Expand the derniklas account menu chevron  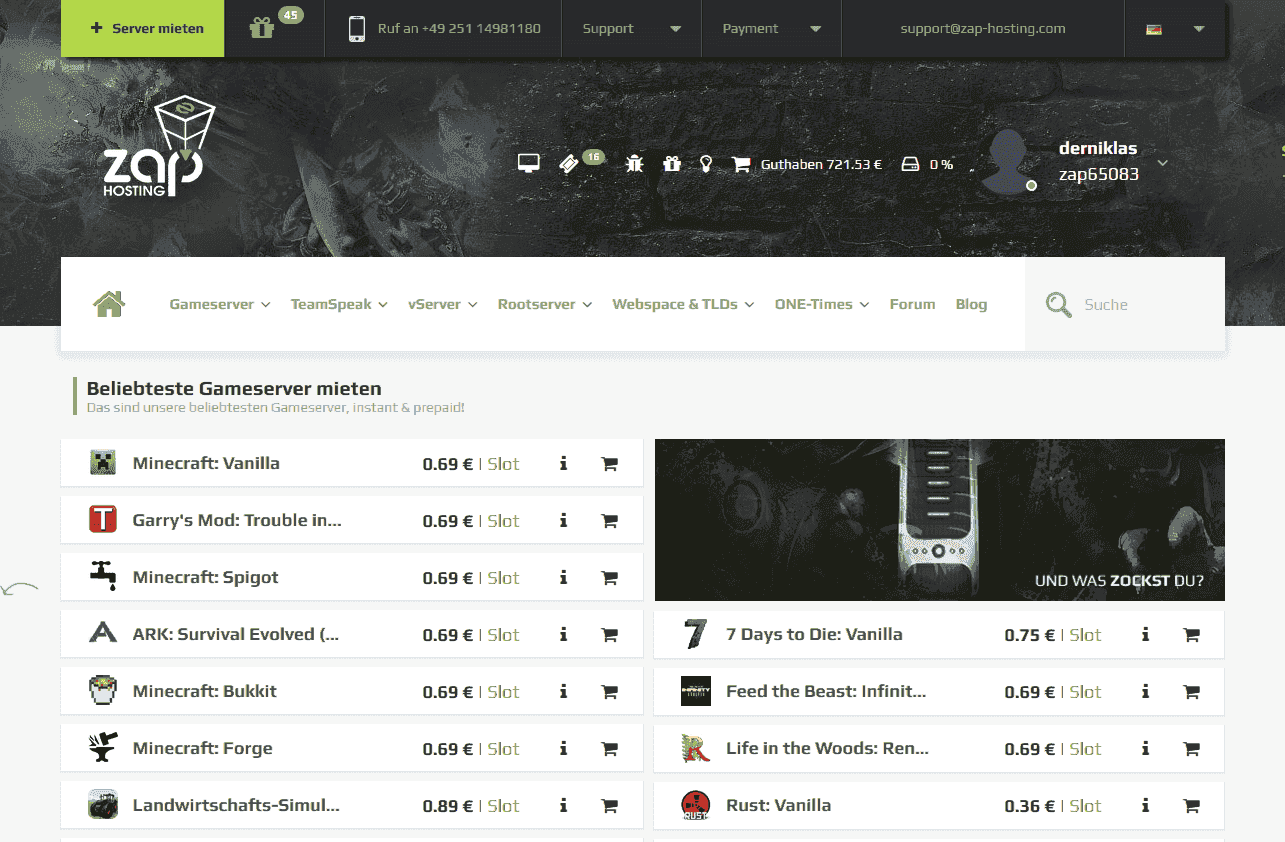click(1162, 162)
